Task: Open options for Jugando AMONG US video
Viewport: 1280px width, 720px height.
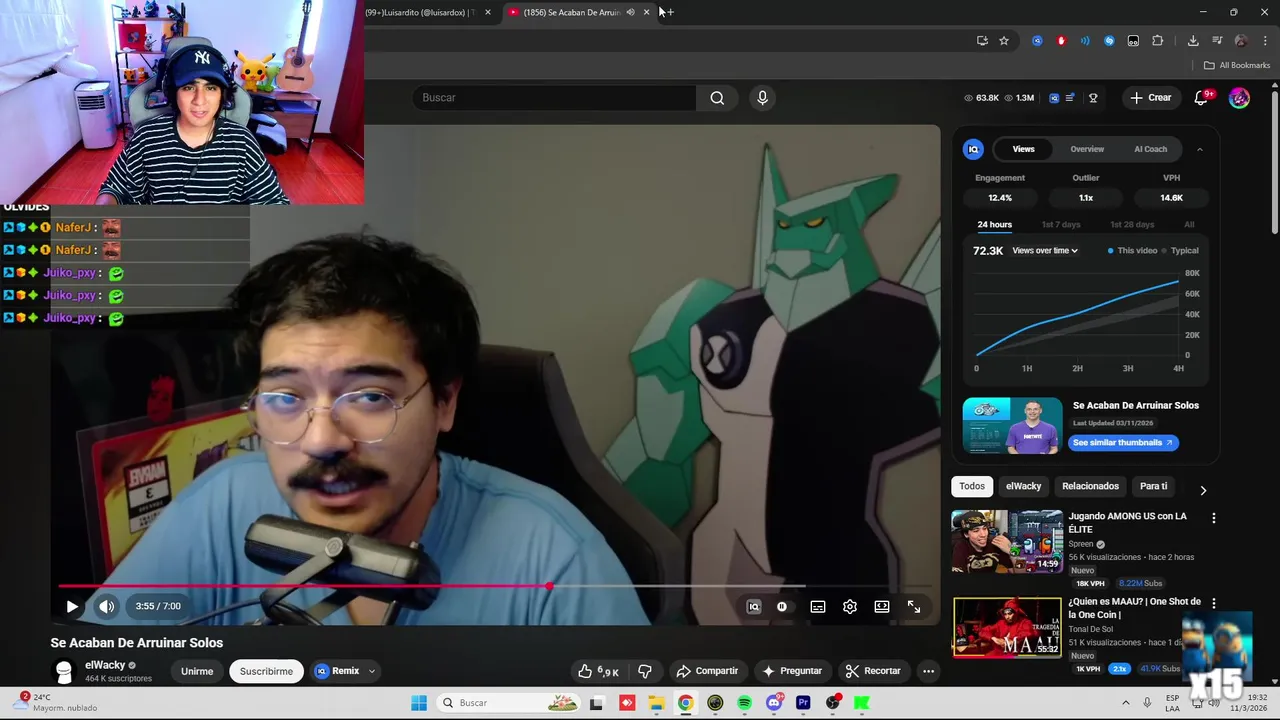Action: pos(1214,518)
